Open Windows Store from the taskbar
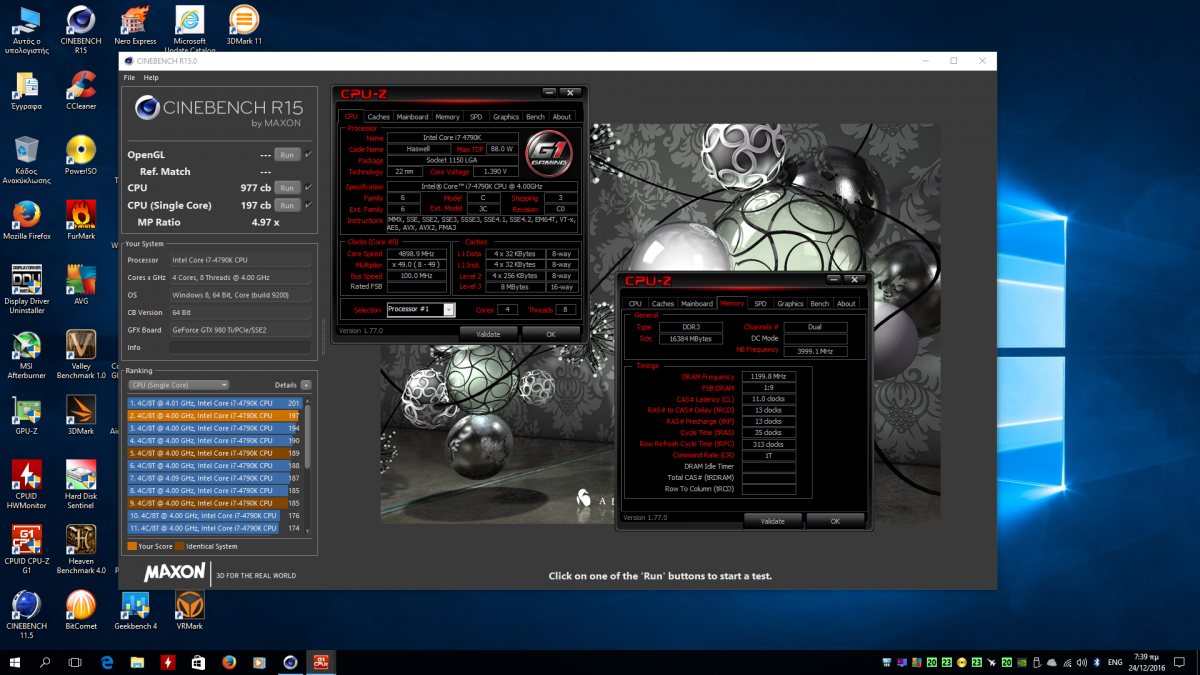This screenshot has width=1200, height=675. (199, 662)
